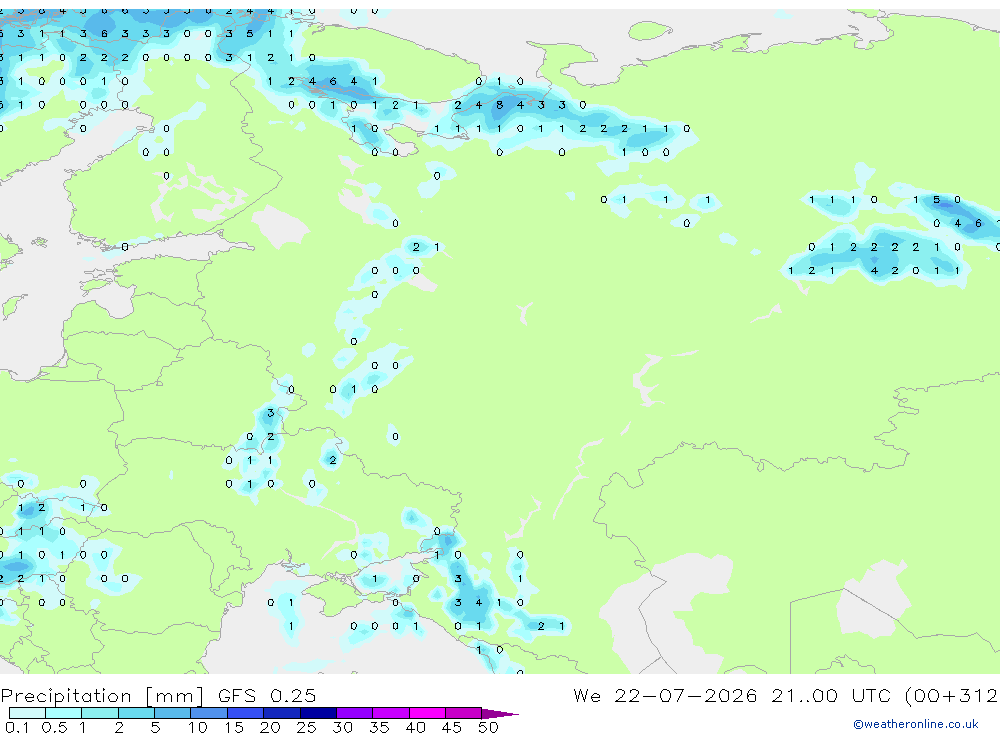The height and width of the screenshot is (733, 1000).
Task: Click the '21..00 UTC' time text
Action: (x=833, y=695)
